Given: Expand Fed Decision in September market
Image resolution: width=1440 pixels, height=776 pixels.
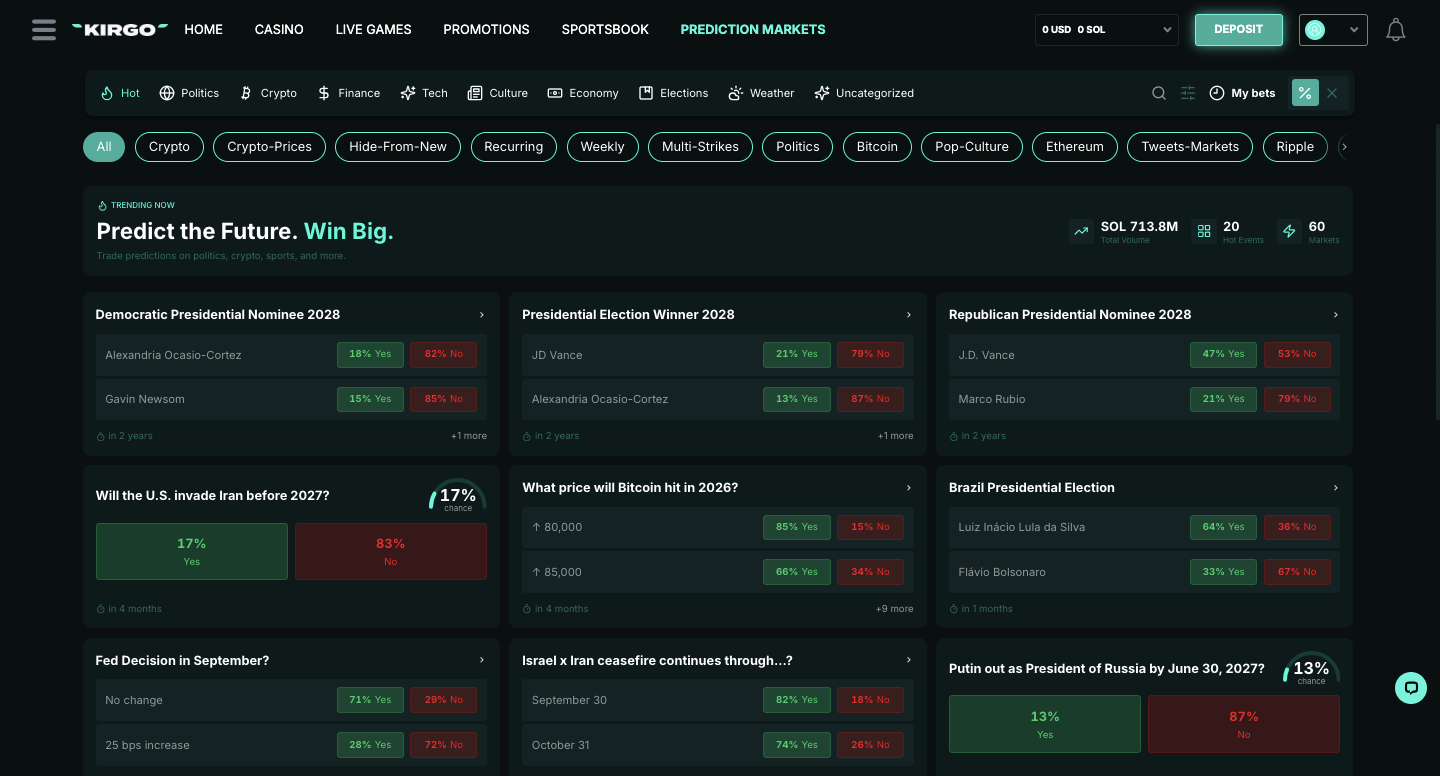Looking at the screenshot, I should (482, 660).
